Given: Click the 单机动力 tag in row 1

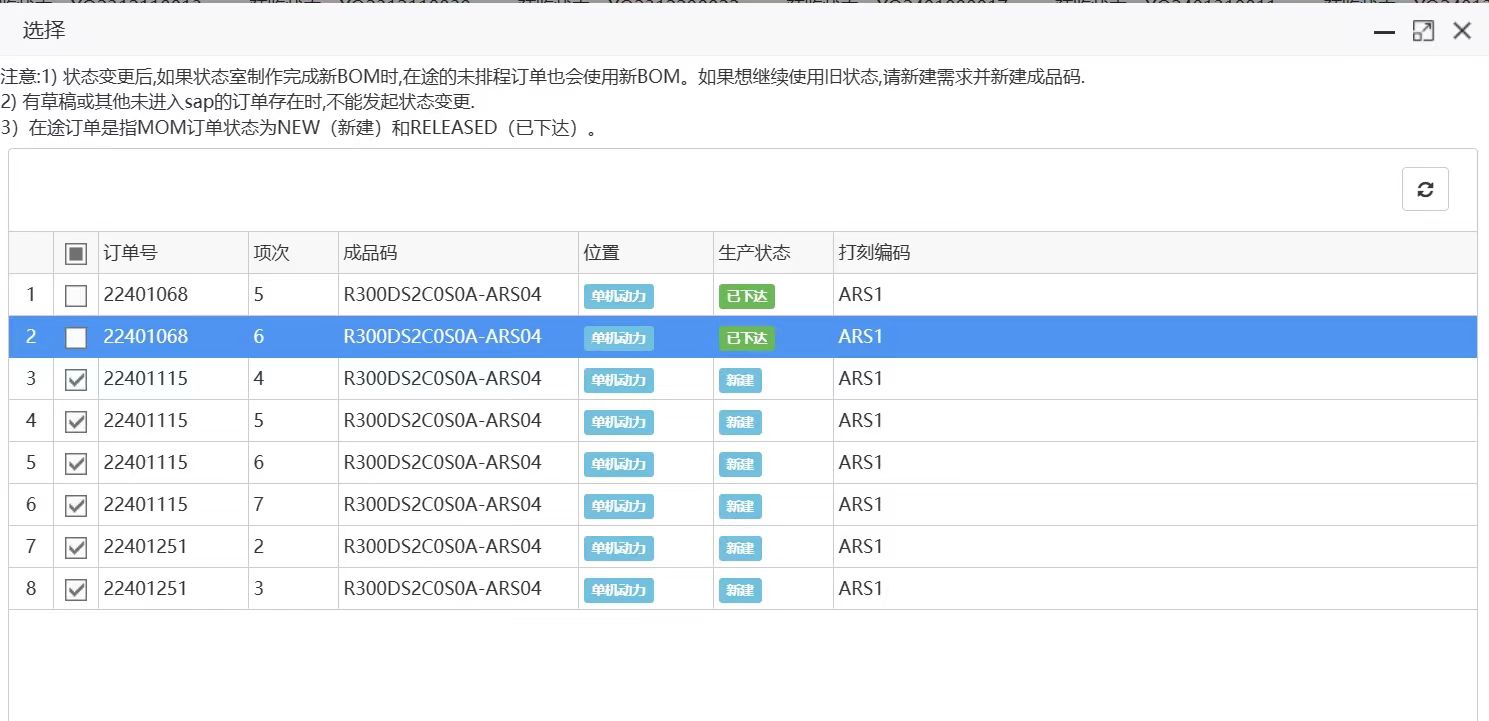Looking at the screenshot, I should 619,296.
